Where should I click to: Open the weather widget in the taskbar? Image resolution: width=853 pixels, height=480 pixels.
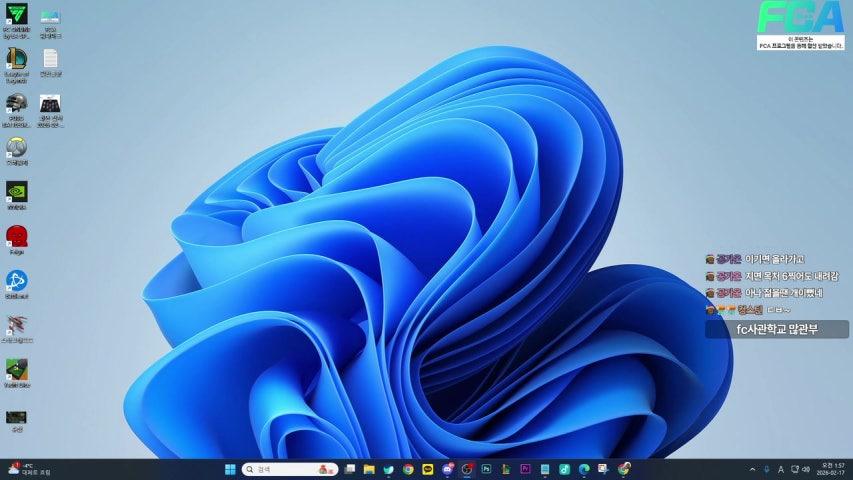pos(30,469)
